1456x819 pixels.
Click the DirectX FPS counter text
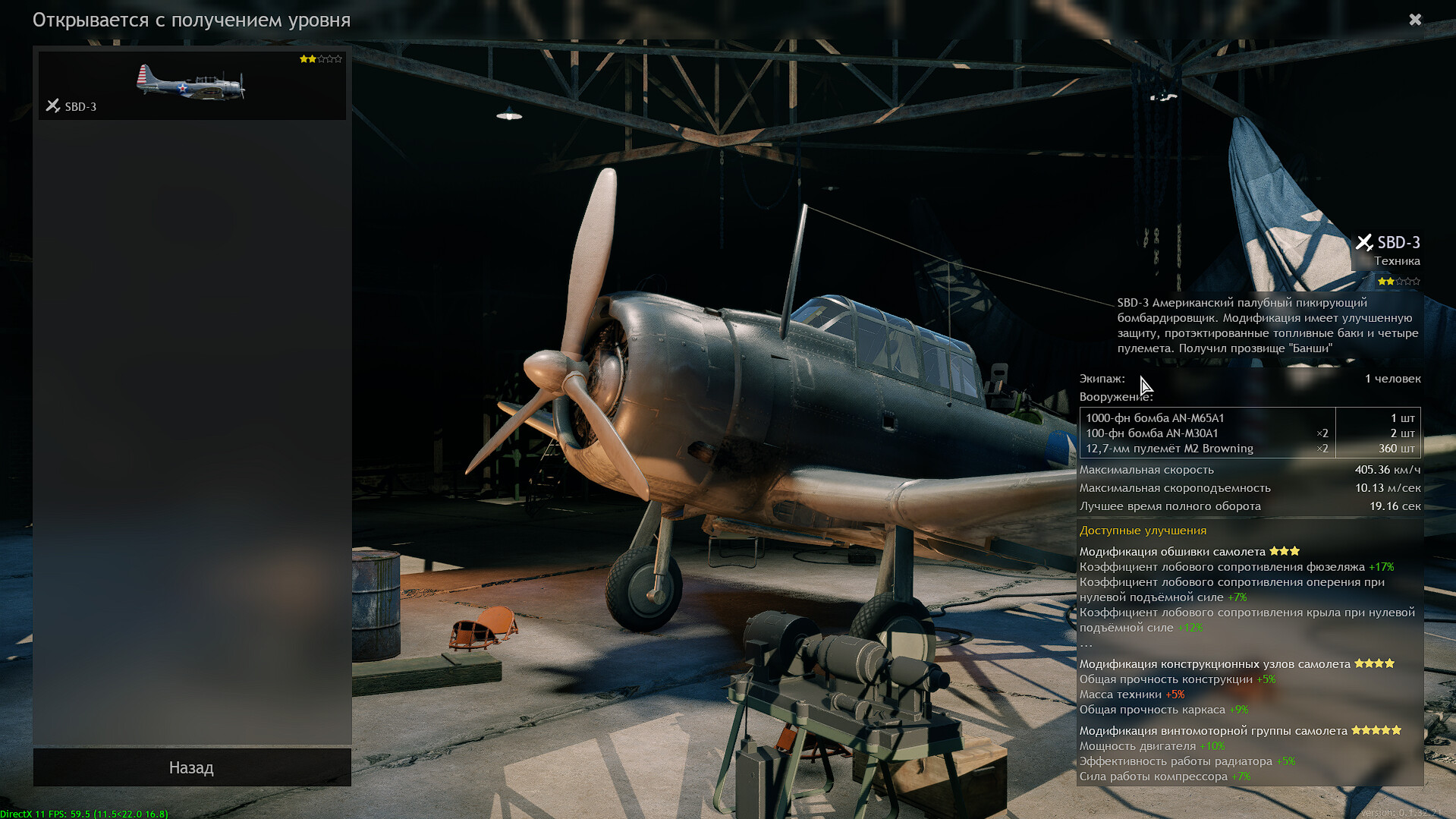click(x=84, y=814)
